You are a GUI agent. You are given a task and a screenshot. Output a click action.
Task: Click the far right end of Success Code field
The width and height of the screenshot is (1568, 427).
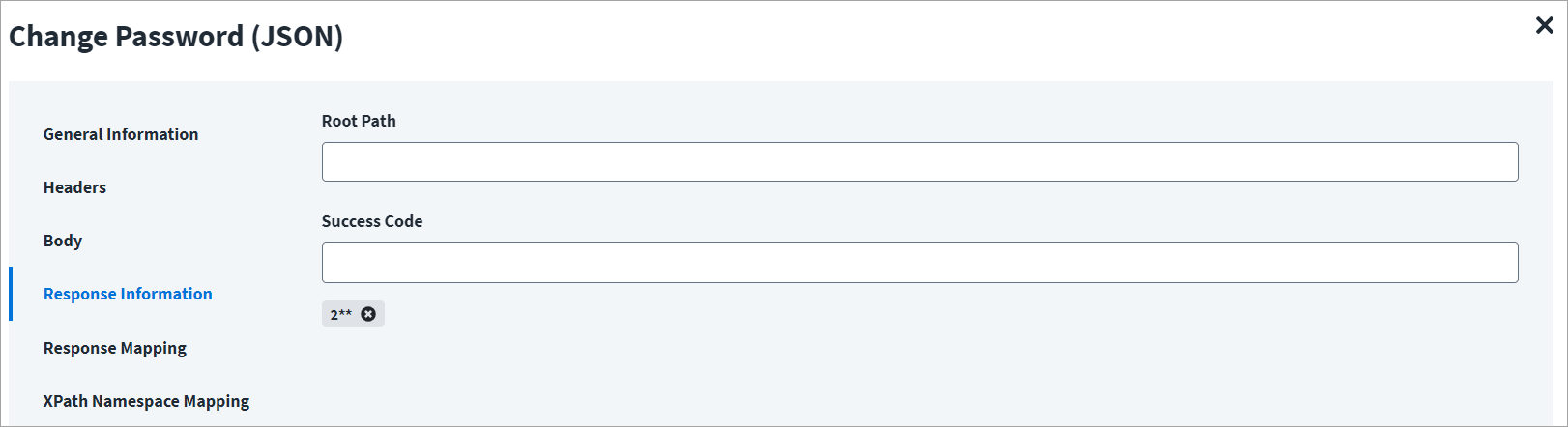pyautogui.click(x=1503, y=263)
